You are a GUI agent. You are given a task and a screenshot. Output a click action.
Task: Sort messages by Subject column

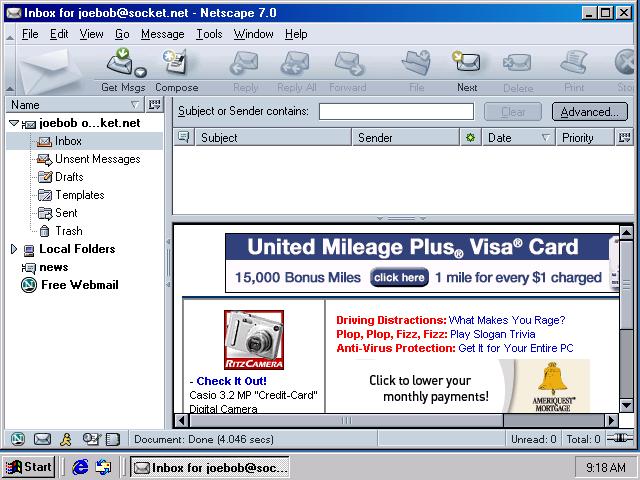pos(273,138)
